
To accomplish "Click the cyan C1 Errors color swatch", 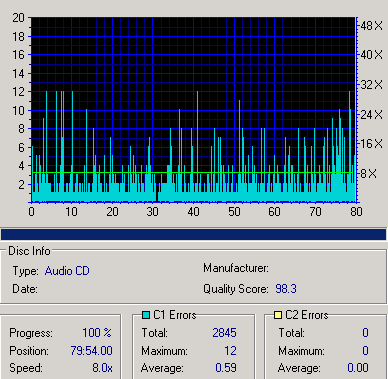I will click(146, 315).
